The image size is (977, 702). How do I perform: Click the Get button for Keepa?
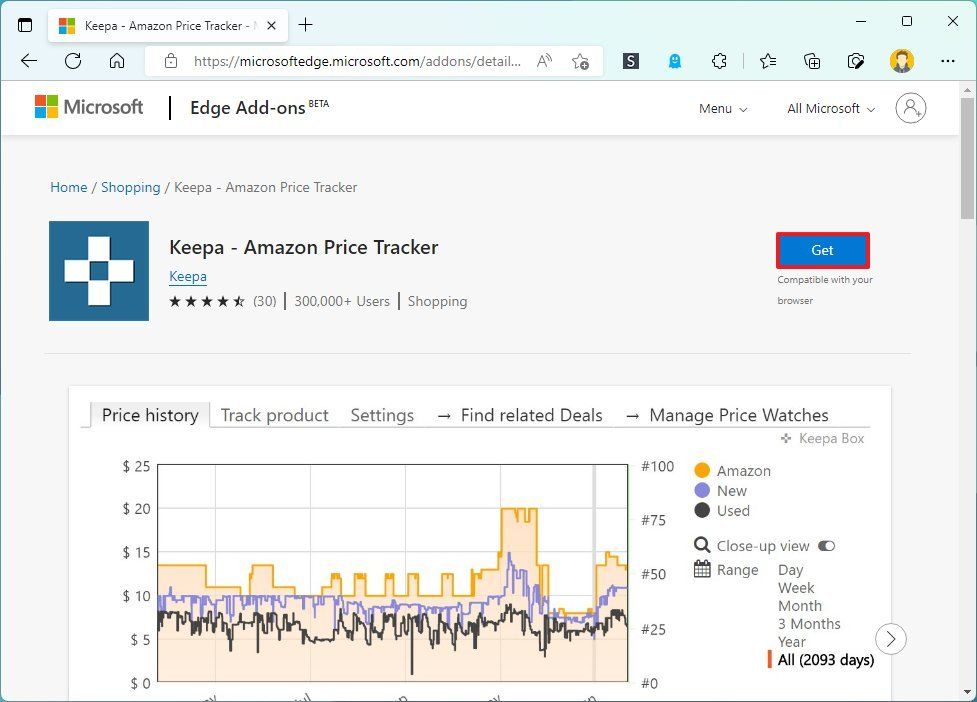click(x=822, y=250)
